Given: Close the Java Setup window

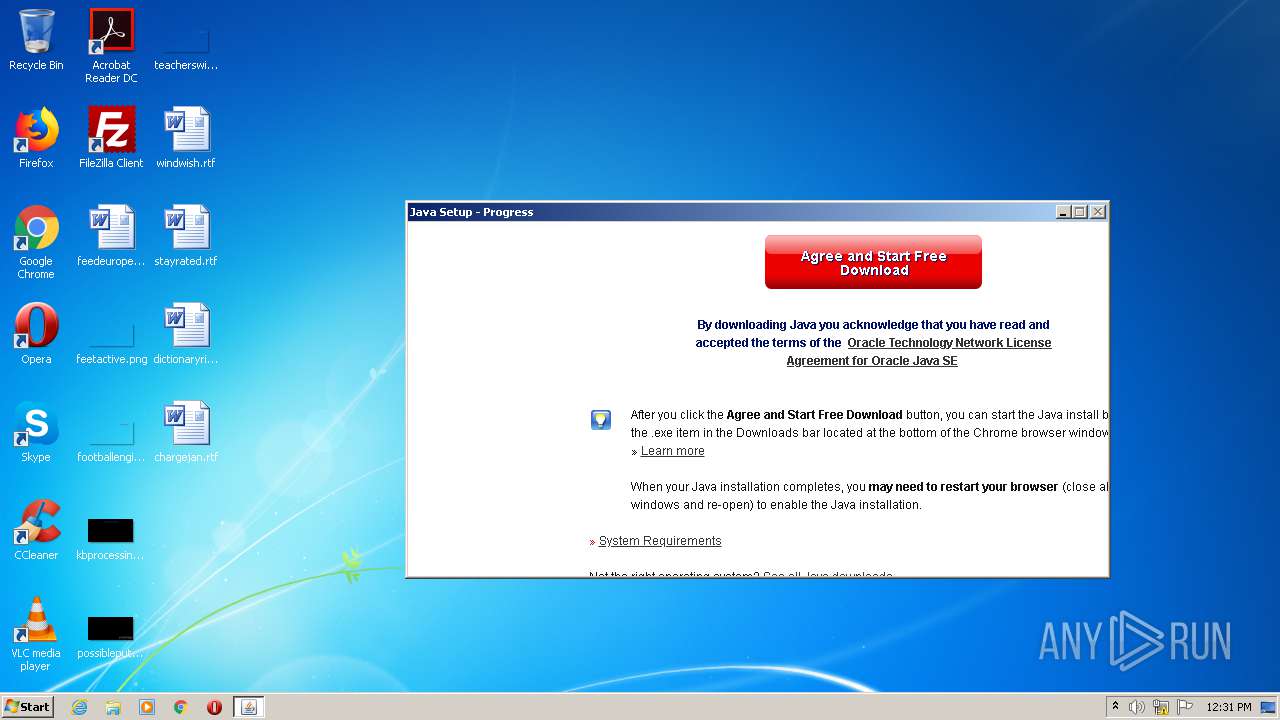Looking at the screenshot, I should point(1098,212).
